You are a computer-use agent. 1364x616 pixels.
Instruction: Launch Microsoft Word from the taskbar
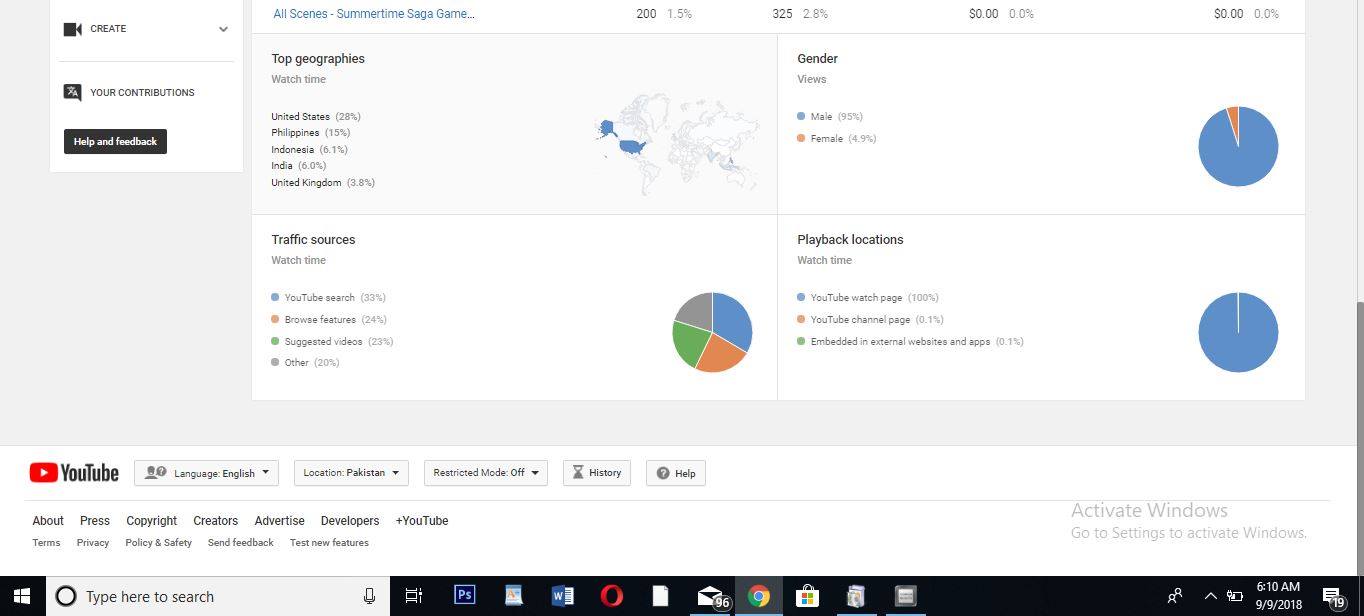562,596
